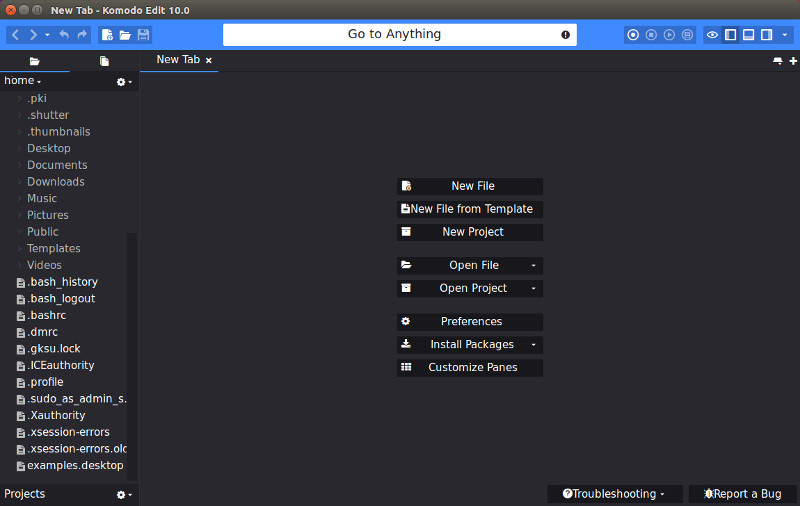800x506 pixels.
Task: Expand the .pki folder
Action: click(x=19, y=98)
